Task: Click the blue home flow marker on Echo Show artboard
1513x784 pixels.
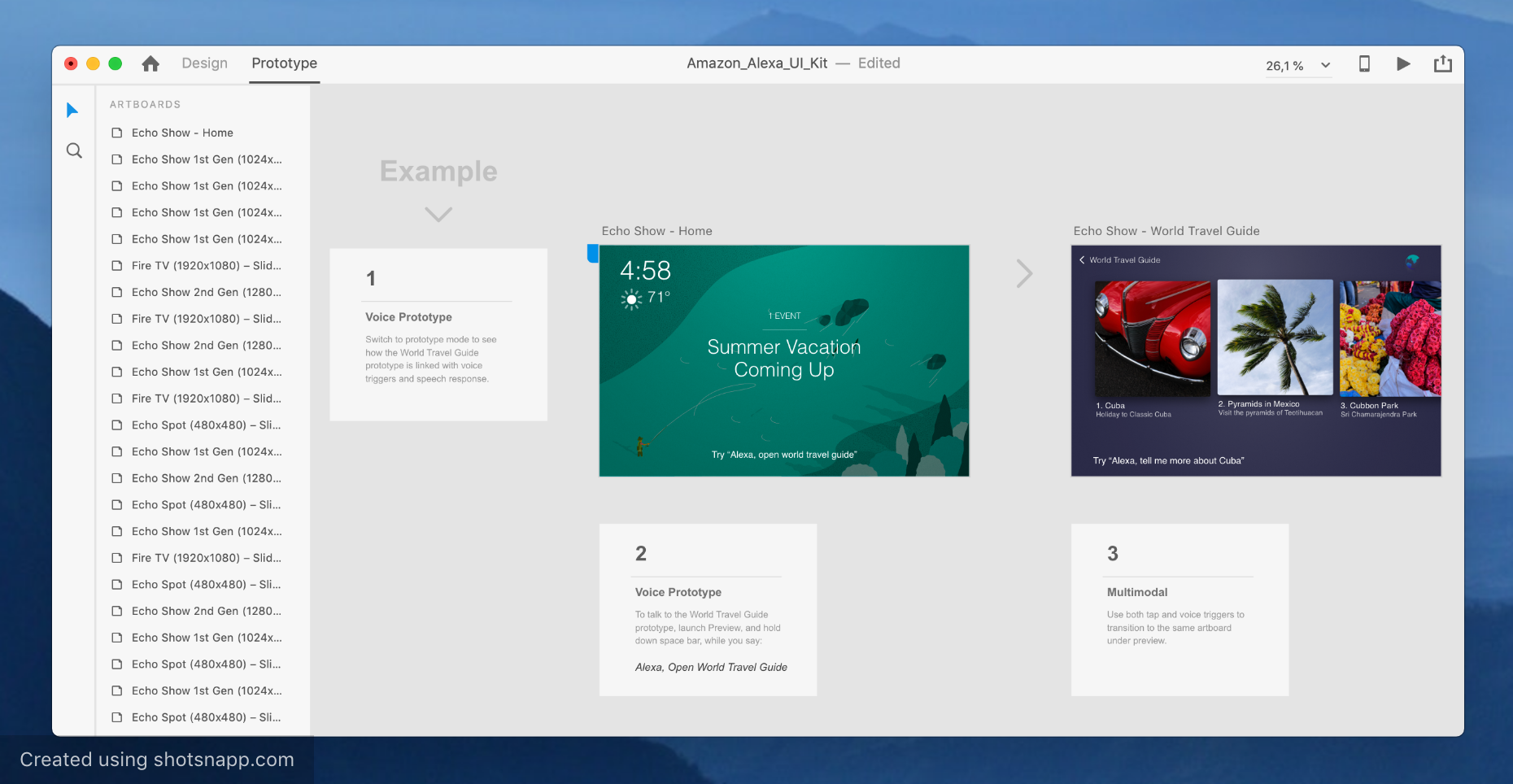Action: pos(593,254)
